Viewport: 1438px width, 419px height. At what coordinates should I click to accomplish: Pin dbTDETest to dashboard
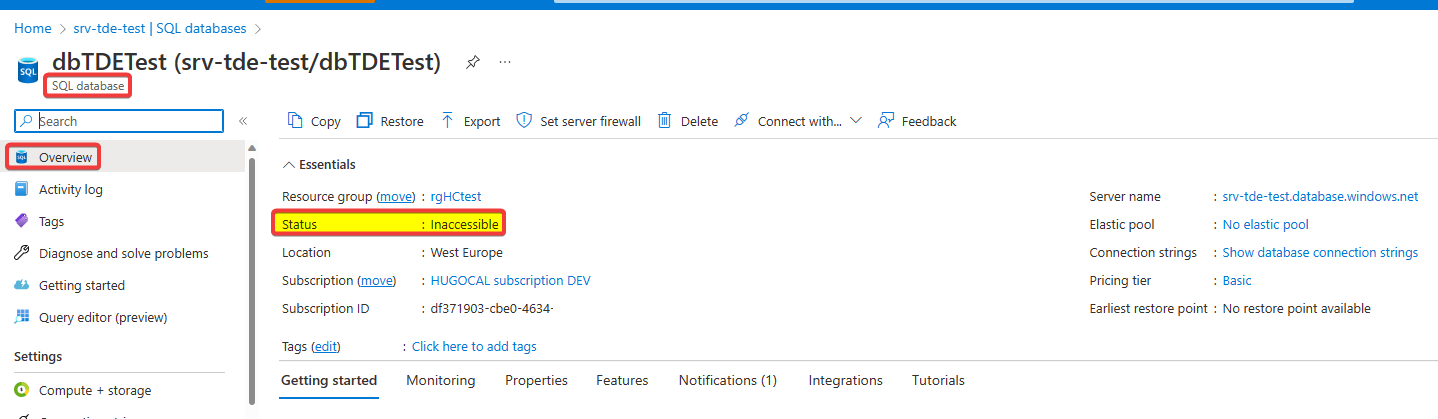click(472, 62)
